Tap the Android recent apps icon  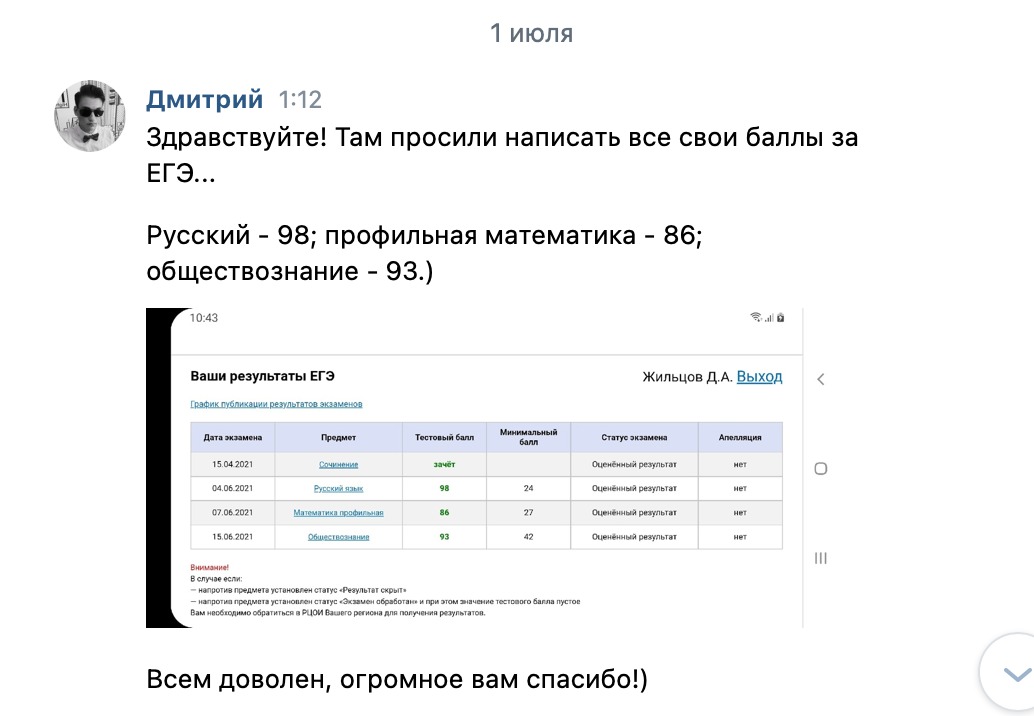820,558
